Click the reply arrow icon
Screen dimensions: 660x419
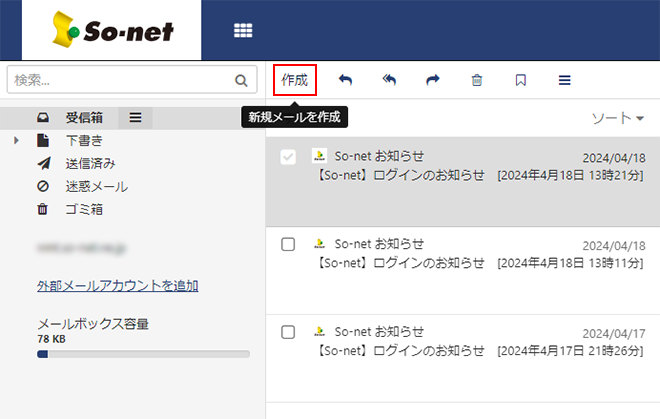point(345,80)
